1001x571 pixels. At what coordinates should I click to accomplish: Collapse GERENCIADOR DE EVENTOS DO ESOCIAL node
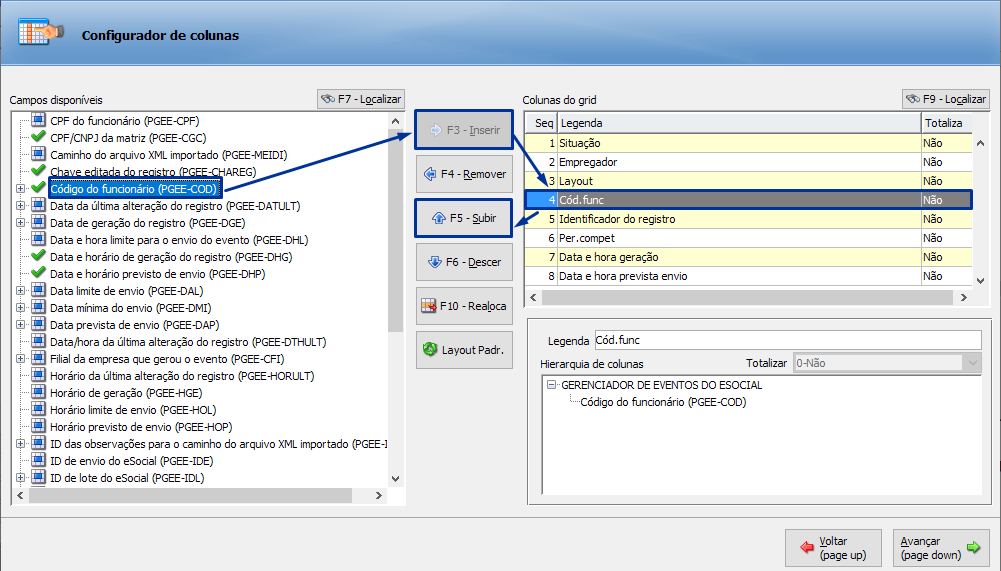click(x=552, y=384)
